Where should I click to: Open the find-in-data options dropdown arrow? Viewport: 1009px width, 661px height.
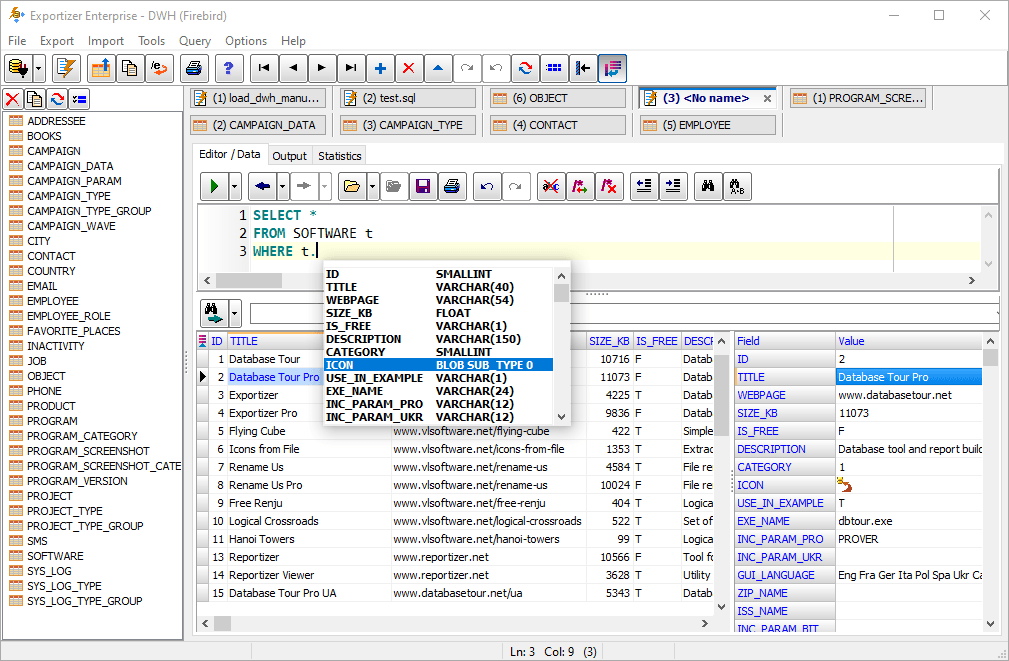click(x=235, y=313)
